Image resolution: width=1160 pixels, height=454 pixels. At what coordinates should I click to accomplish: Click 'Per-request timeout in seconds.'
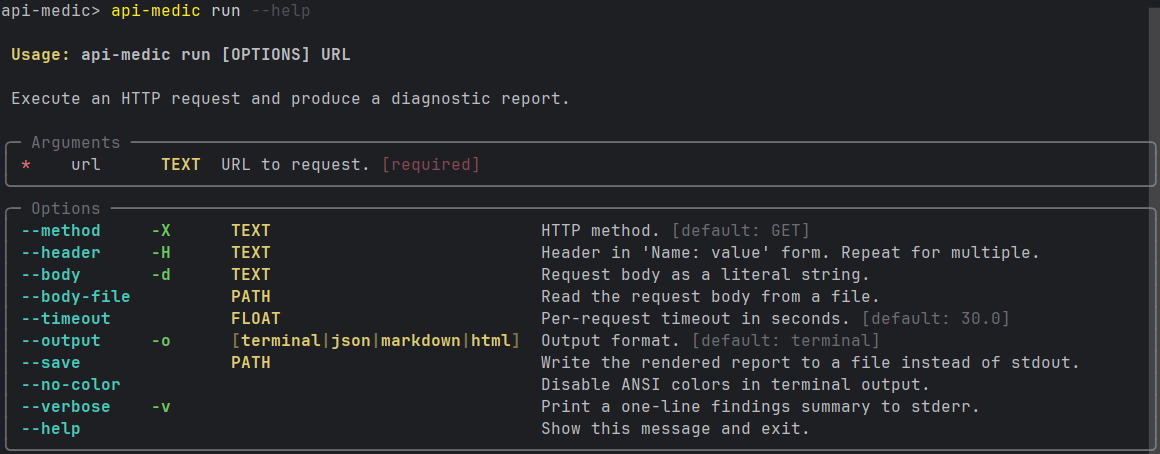(695, 319)
